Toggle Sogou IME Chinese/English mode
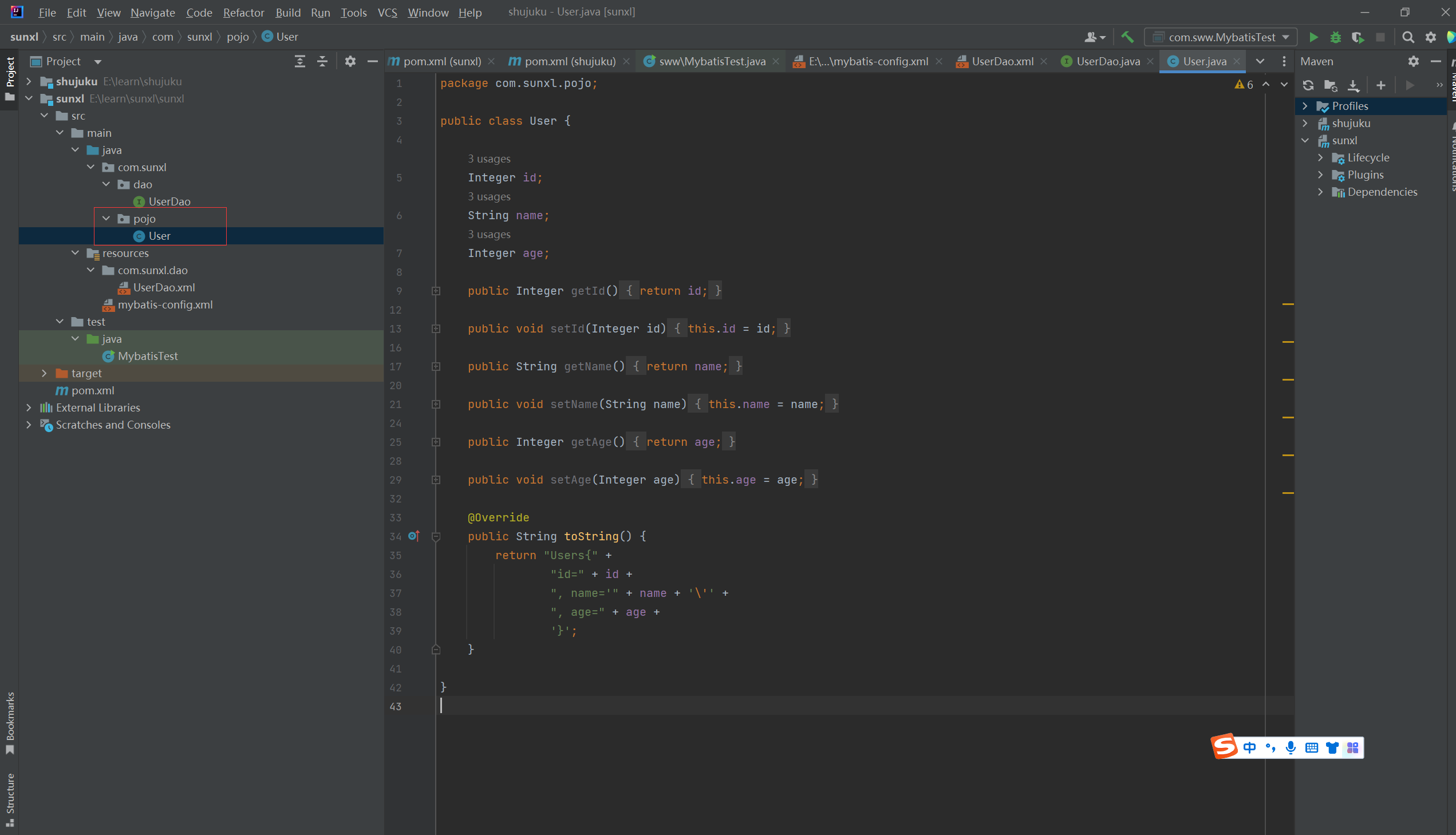Screen dimensions: 1456x835 [x=1249, y=747]
